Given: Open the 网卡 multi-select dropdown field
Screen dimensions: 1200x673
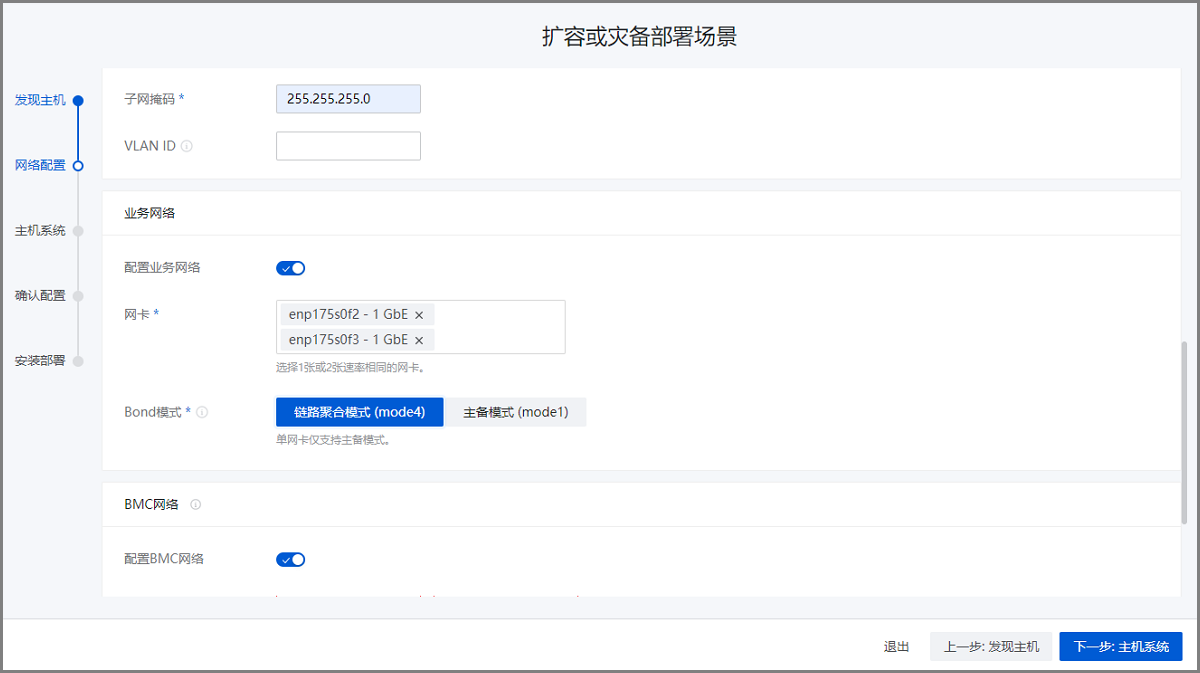Looking at the screenshot, I should 500,327.
